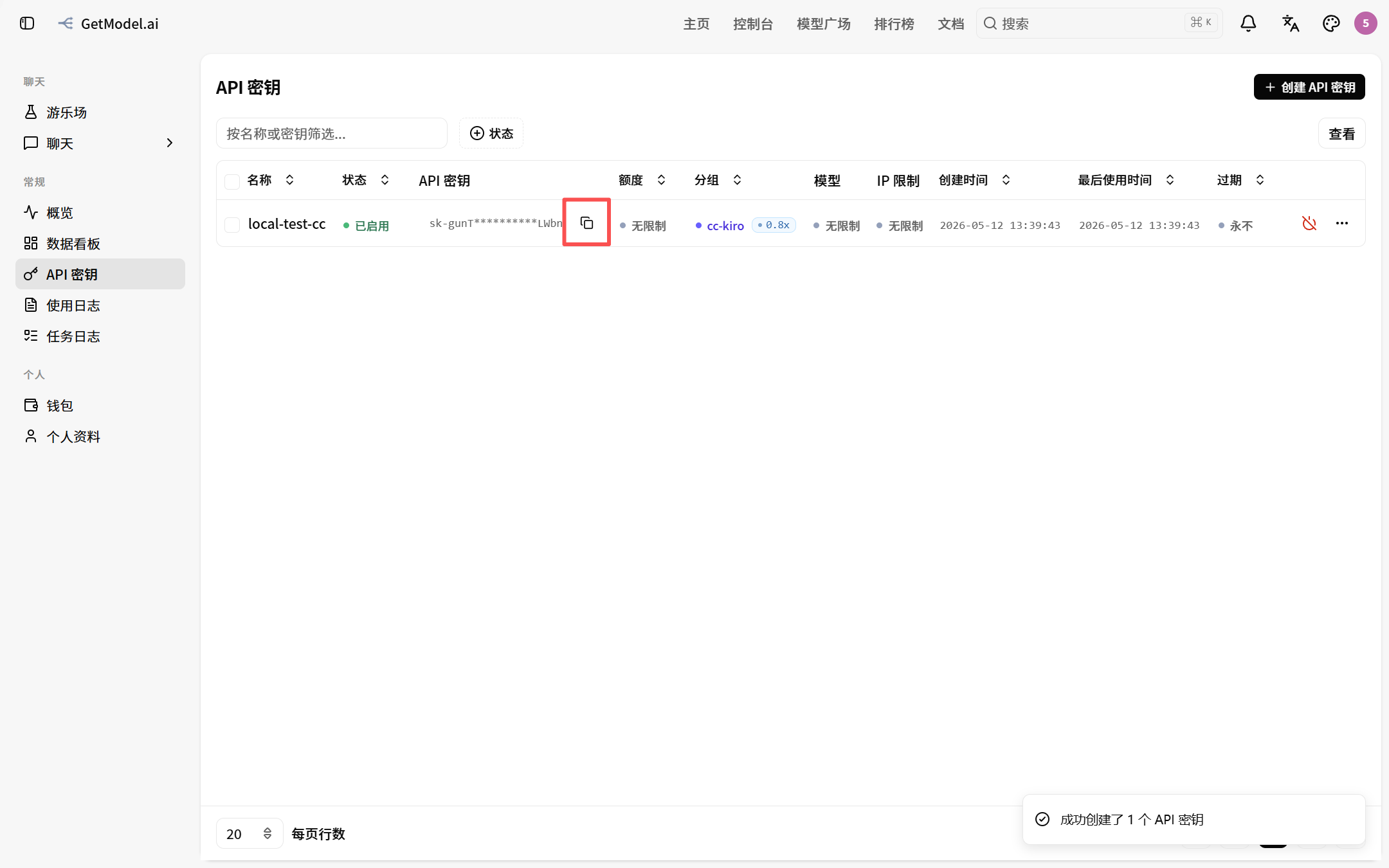Go to 控制台 in top navigation
Viewport: 1389px width, 868px height.
point(753,24)
